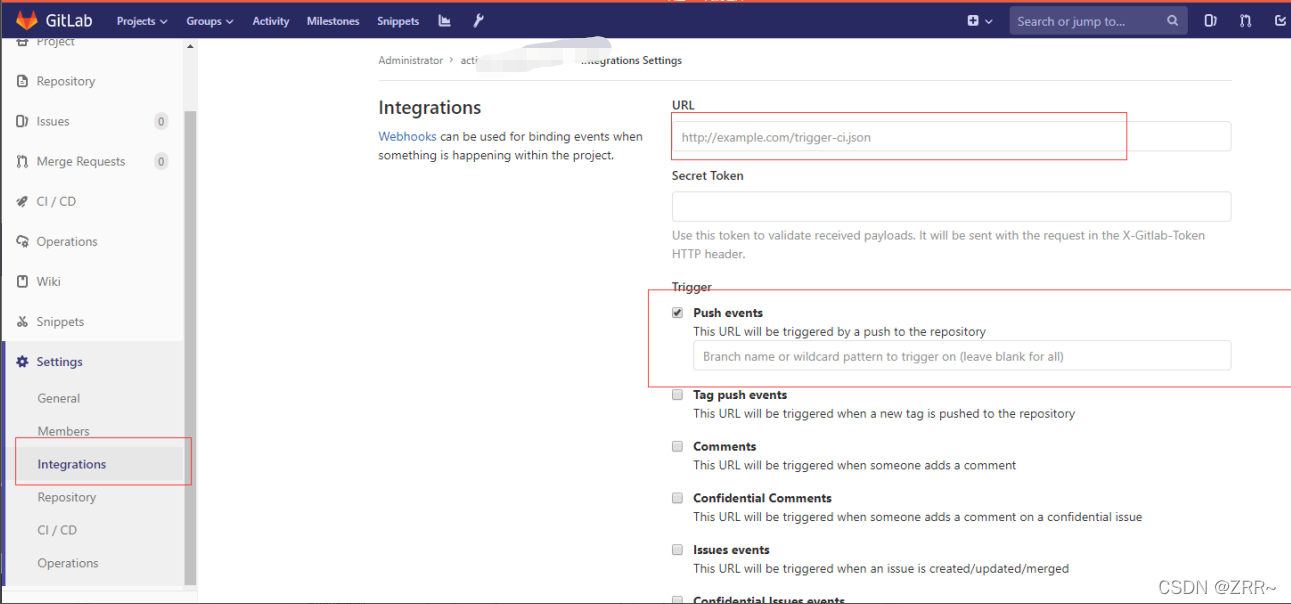Click the Confidential Comments label
The image size is (1291, 604).
coord(762,498)
